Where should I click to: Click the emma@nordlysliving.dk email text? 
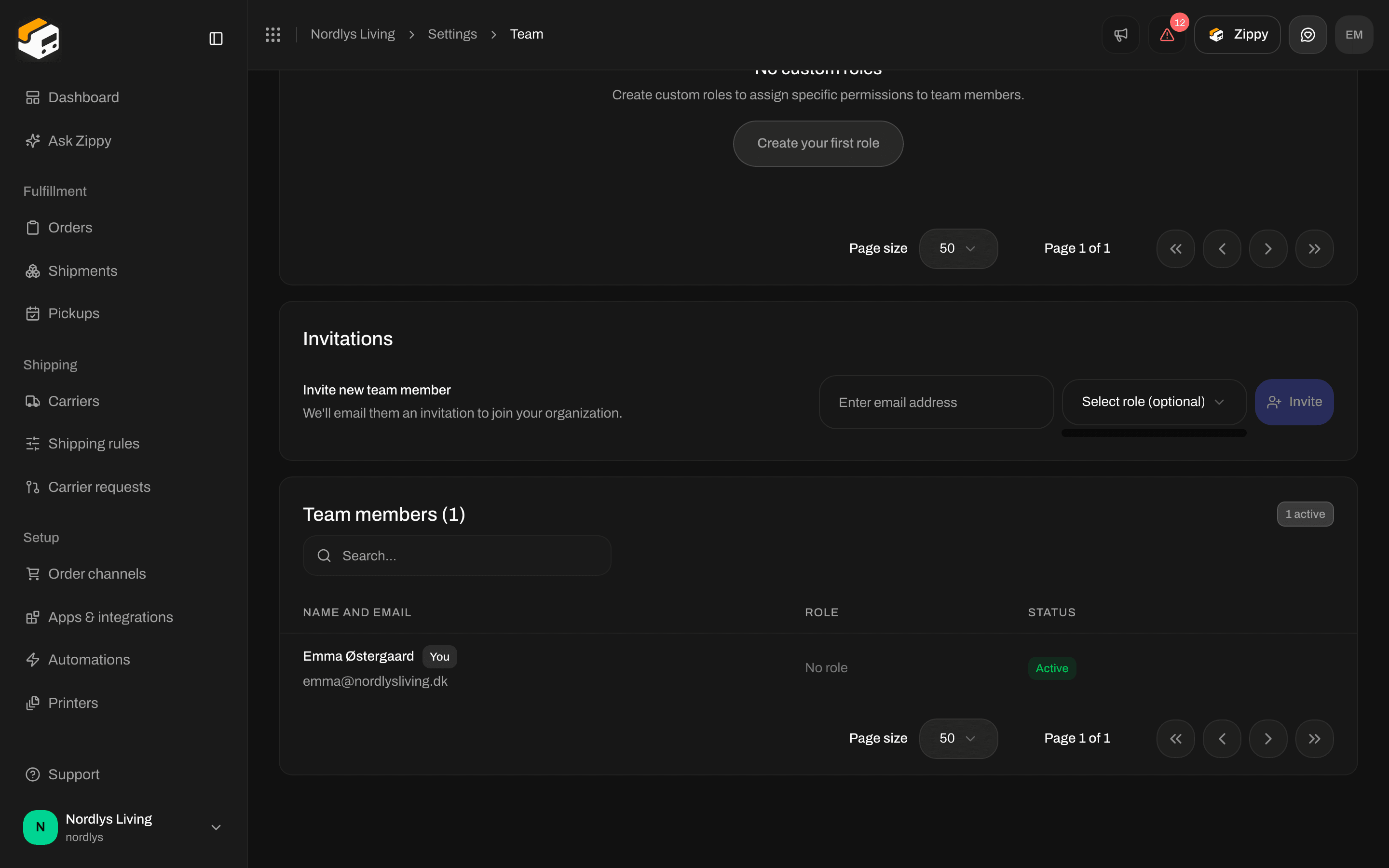(375, 681)
